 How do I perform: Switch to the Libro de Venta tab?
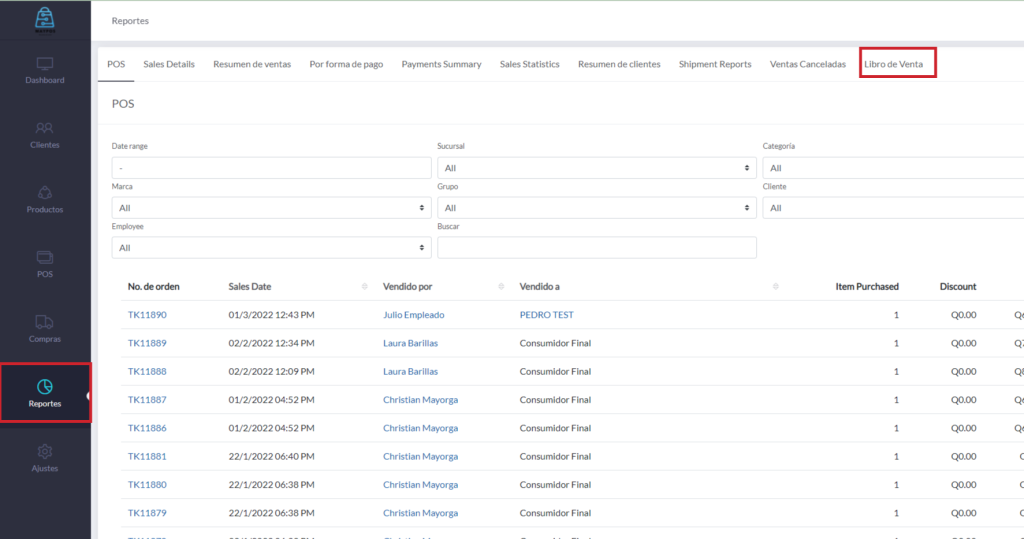coord(899,64)
